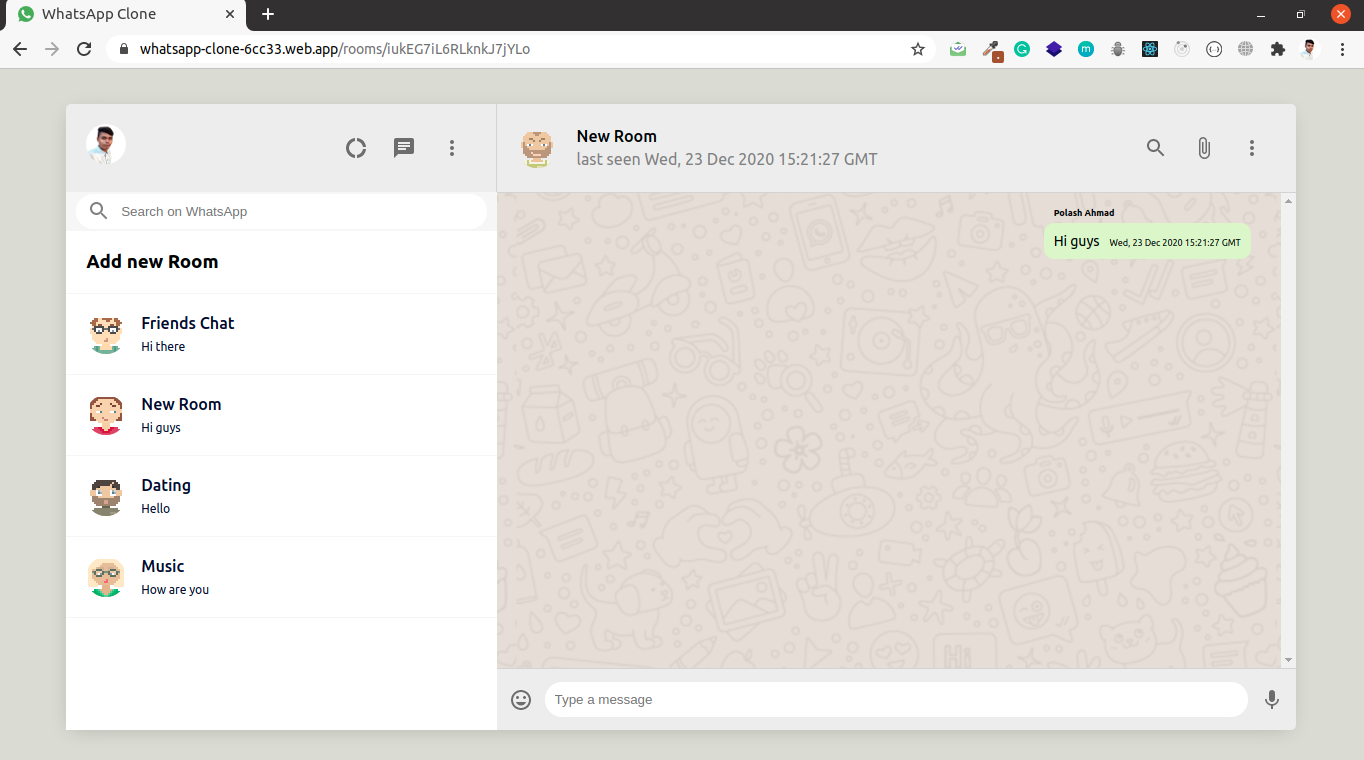Click chat scrollbar down arrow
This screenshot has width=1364, height=760.
pyautogui.click(x=1288, y=660)
